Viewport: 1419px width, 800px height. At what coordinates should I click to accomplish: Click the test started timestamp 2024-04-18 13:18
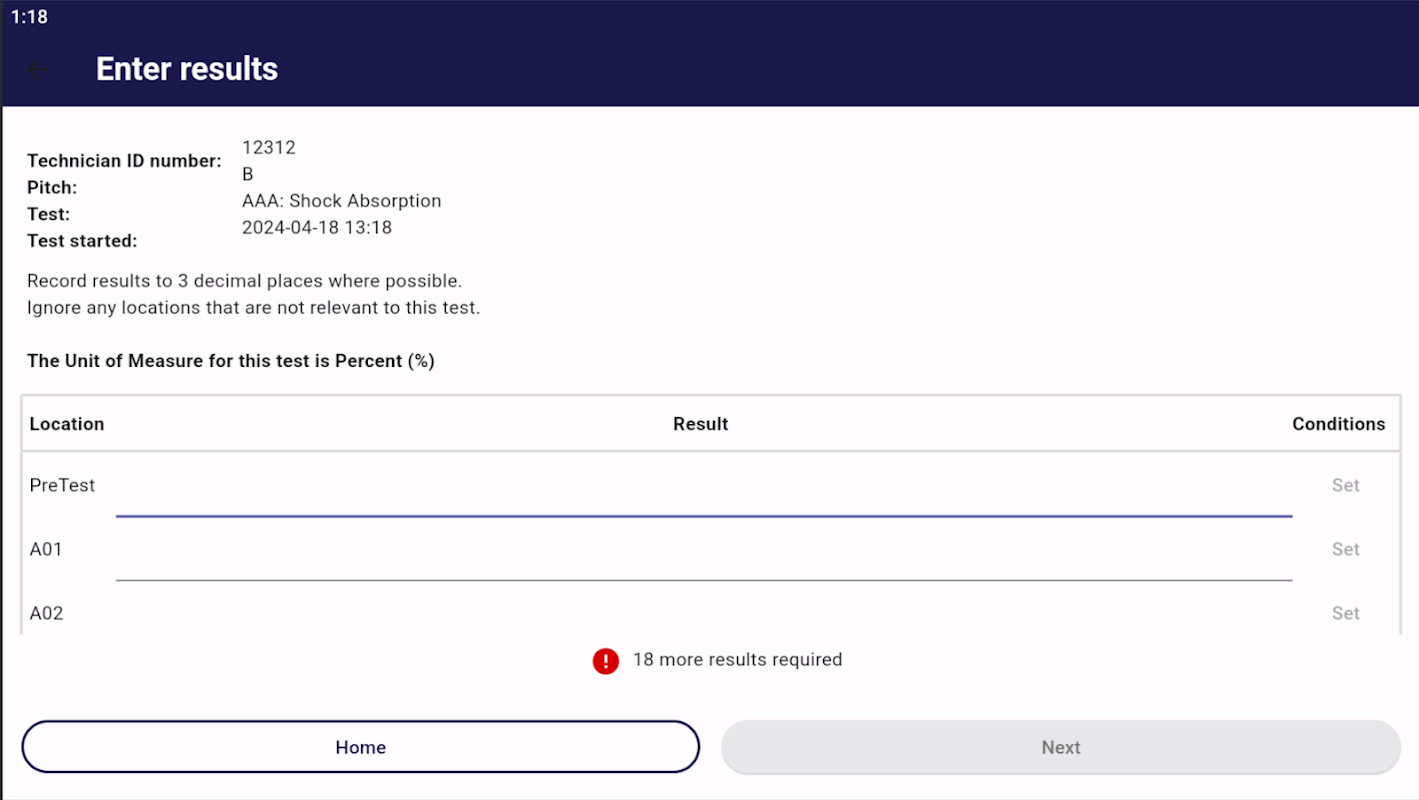tap(317, 227)
